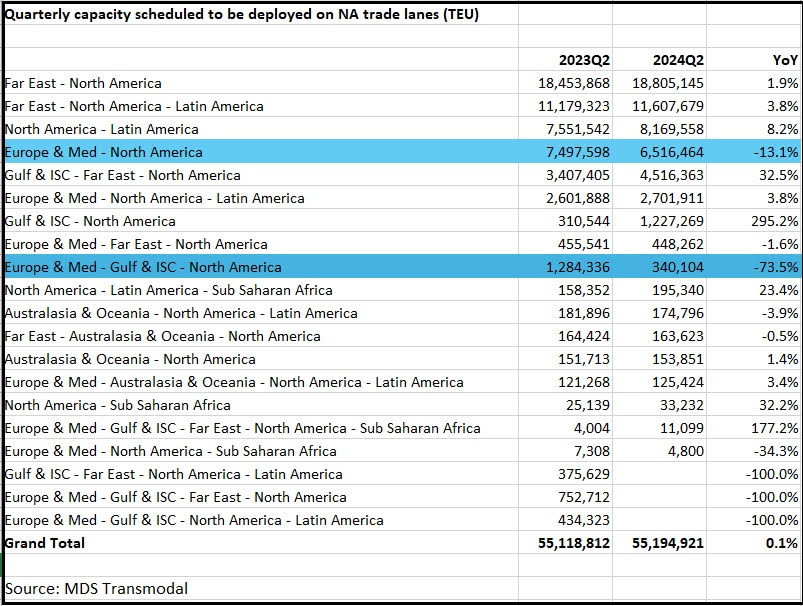
Task: Select the highlighted Europe & Med - North America cell
Action: coord(104,152)
